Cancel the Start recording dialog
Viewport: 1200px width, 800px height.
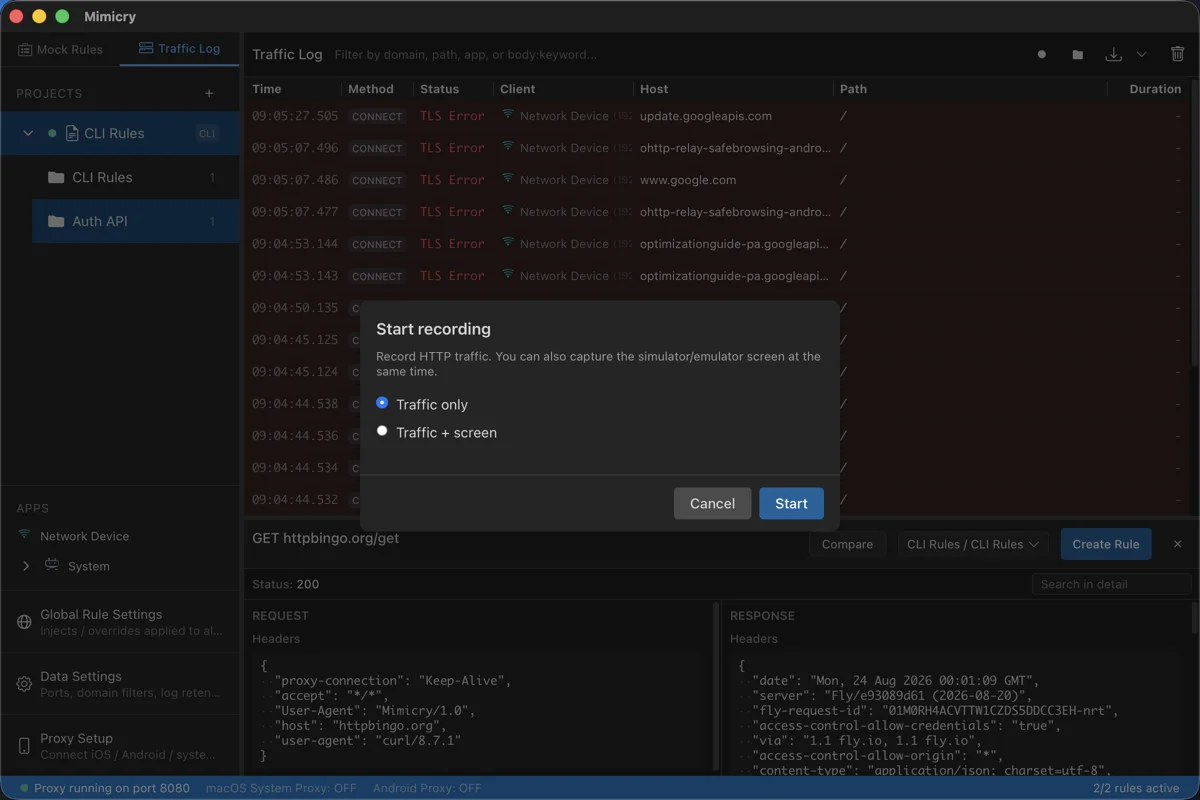pos(712,503)
